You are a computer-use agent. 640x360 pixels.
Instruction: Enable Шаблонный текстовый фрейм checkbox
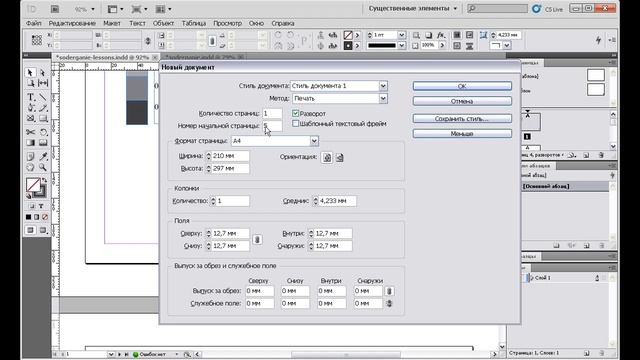[296, 123]
